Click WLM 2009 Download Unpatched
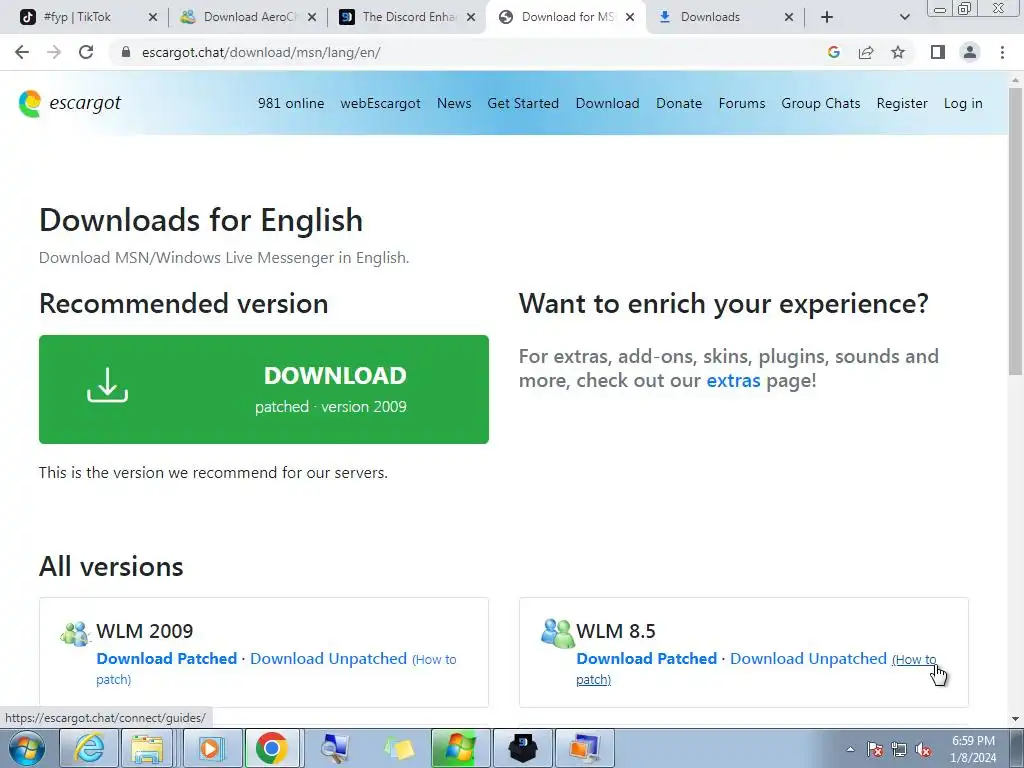 [328, 658]
